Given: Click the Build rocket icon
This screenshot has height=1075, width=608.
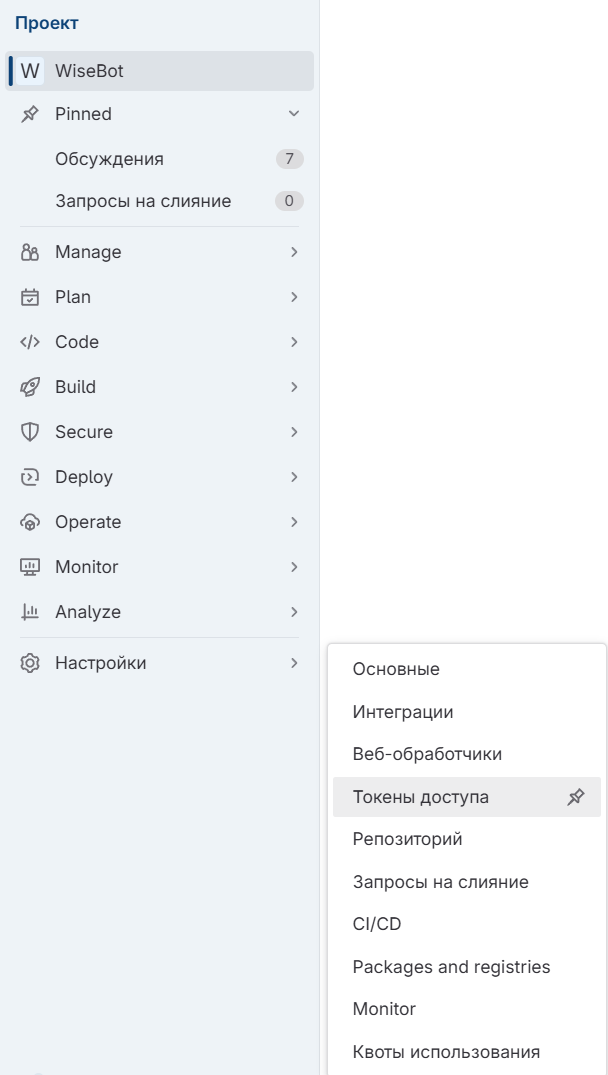Looking at the screenshot, I should tap(29, 387).
